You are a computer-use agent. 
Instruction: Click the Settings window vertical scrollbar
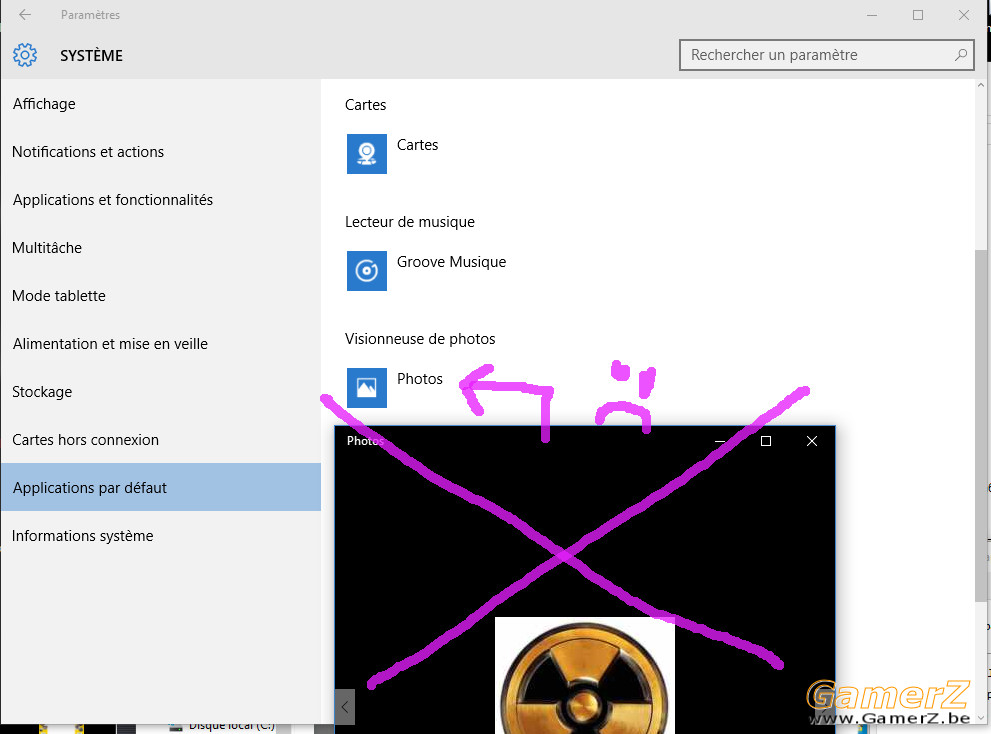point(981,425)
